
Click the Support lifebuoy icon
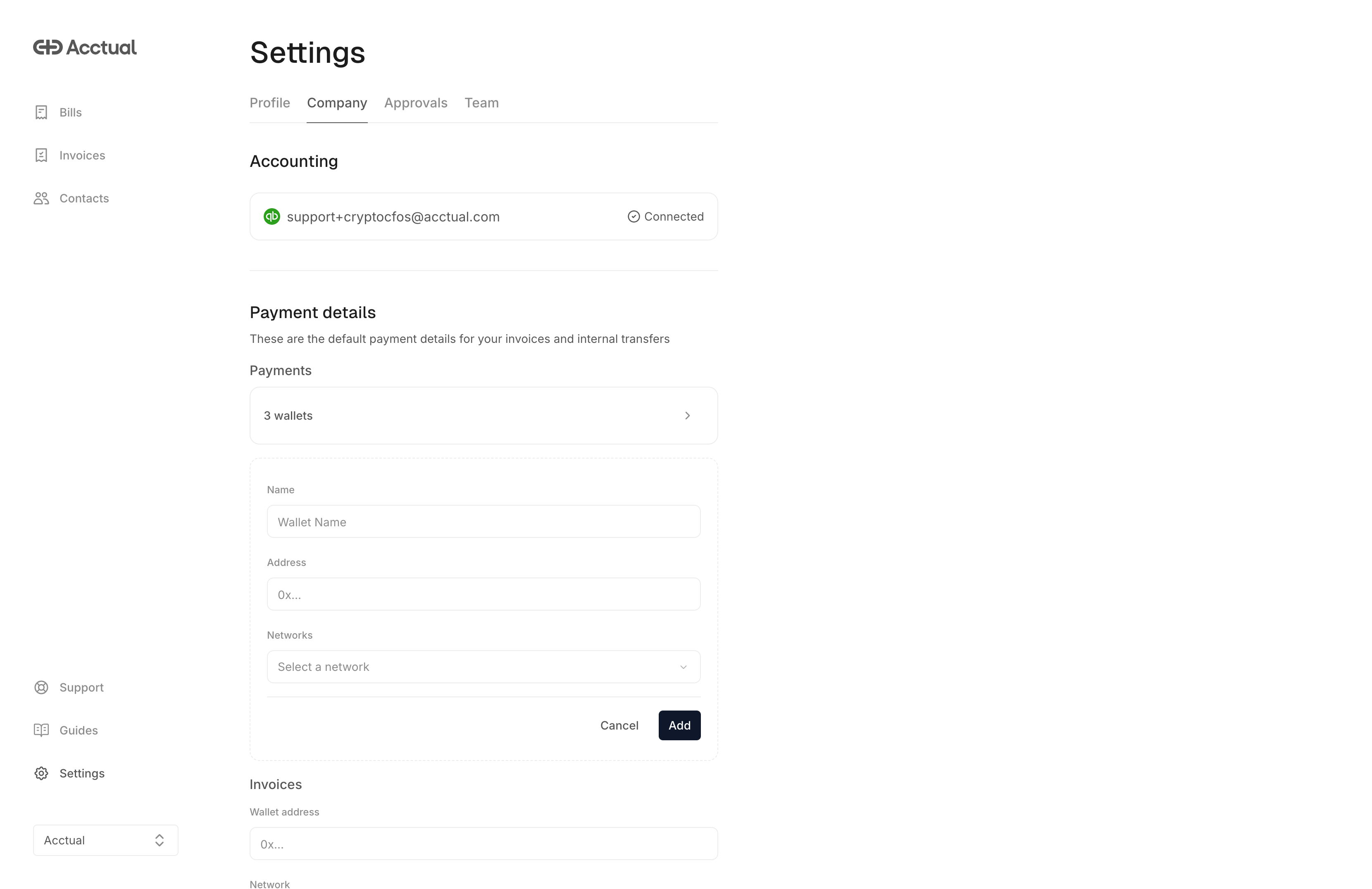point(41,687)
